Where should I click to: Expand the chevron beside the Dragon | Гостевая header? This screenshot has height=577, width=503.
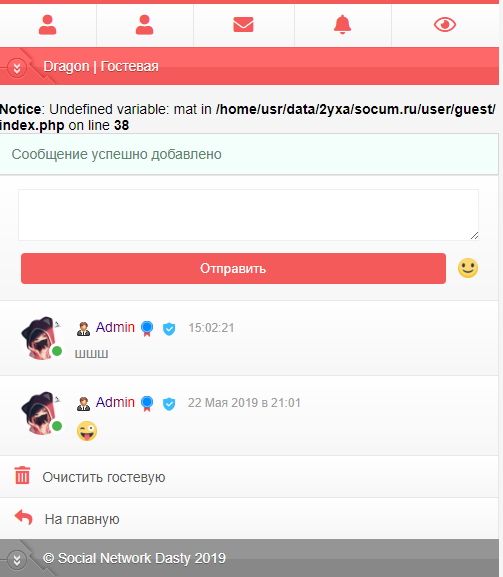[x=17, y=68]
